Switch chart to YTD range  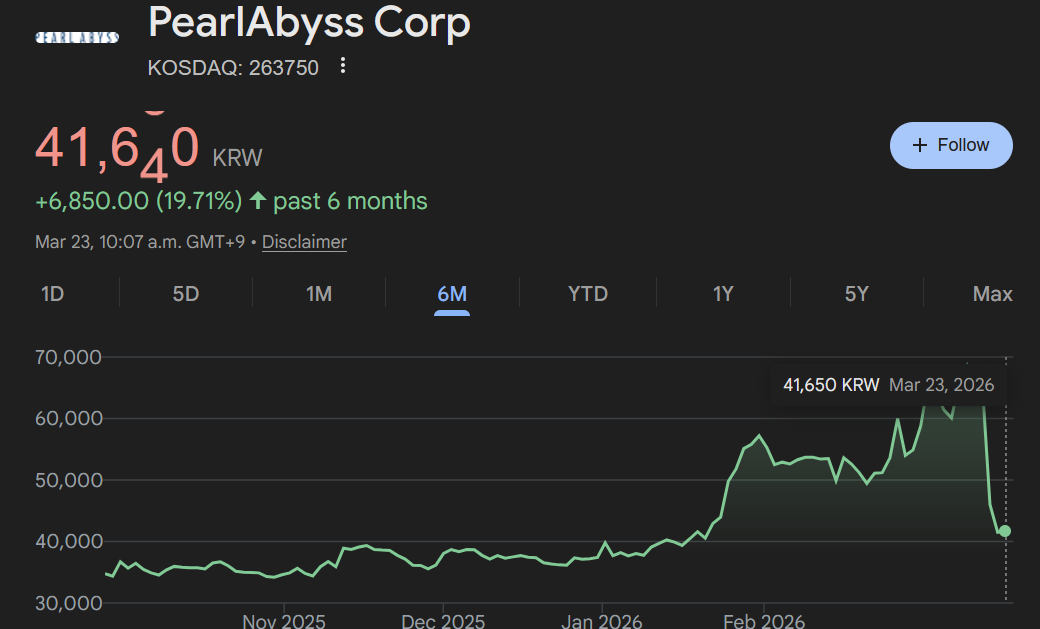pyautogui.click(x=588, y=293)
